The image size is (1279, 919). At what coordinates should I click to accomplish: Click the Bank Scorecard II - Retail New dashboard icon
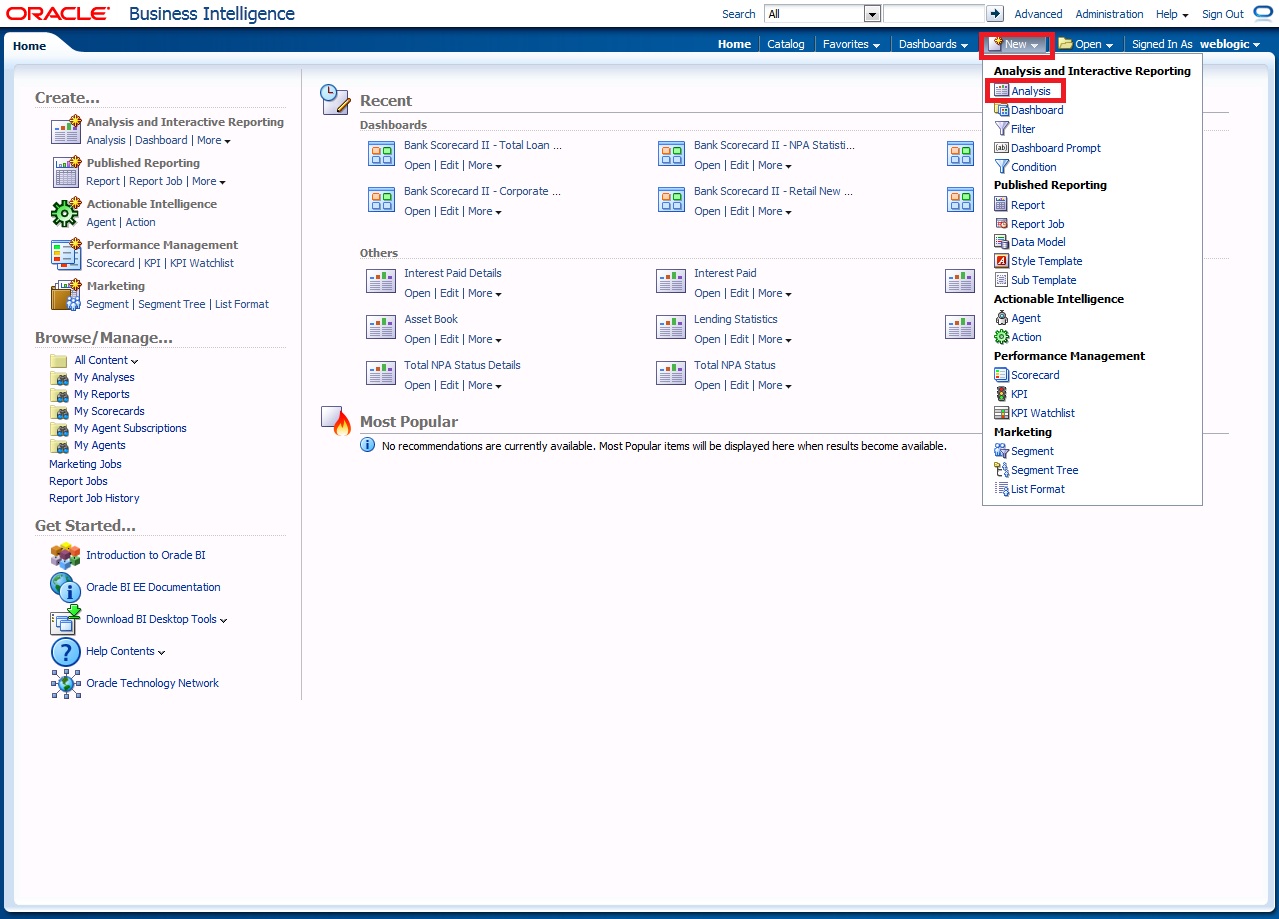672,200
